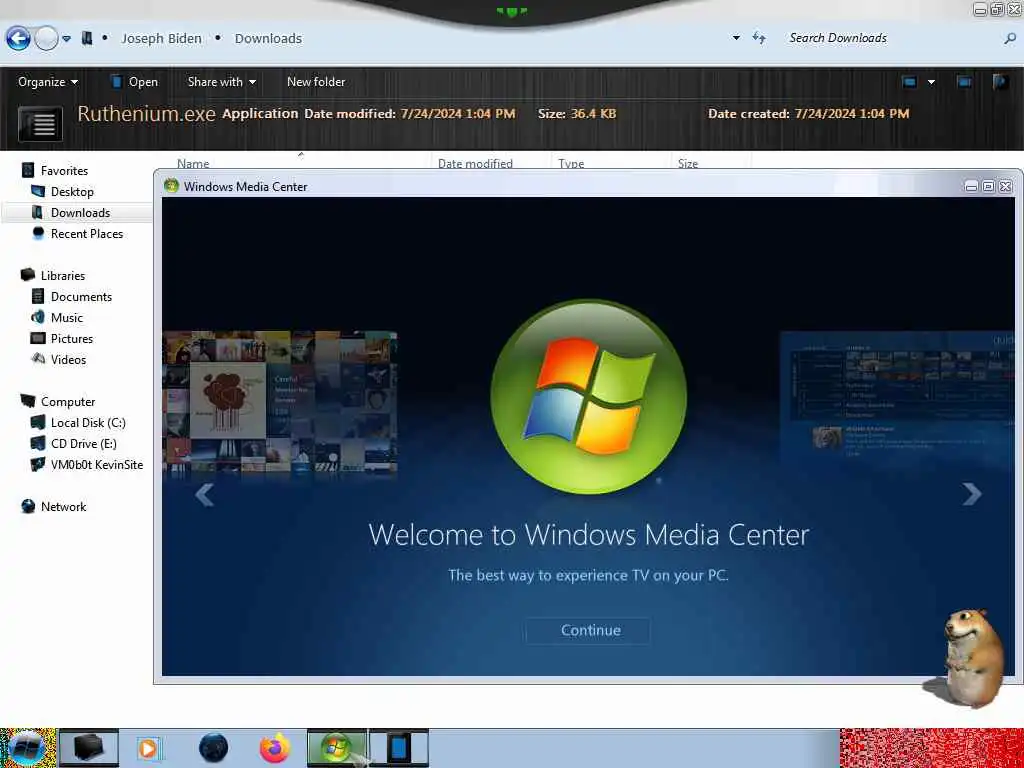This screenshot has width=1024, height=768.
Task: Click the Date modified value in details pane
Action: pos(458,114)
